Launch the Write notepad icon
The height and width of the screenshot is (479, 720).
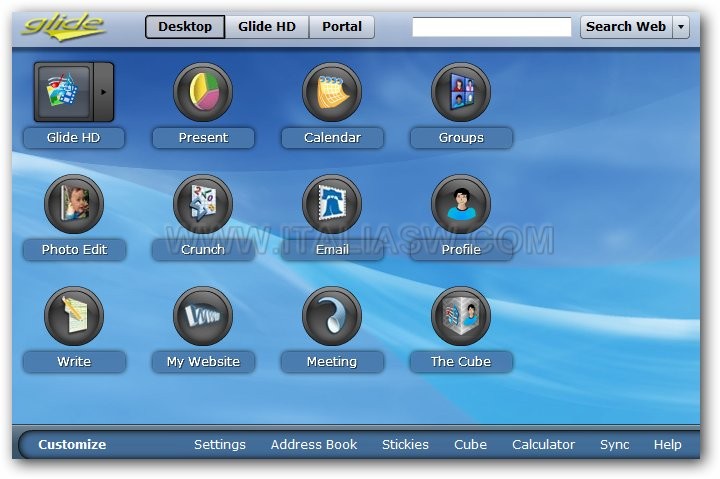click(74, 316)
